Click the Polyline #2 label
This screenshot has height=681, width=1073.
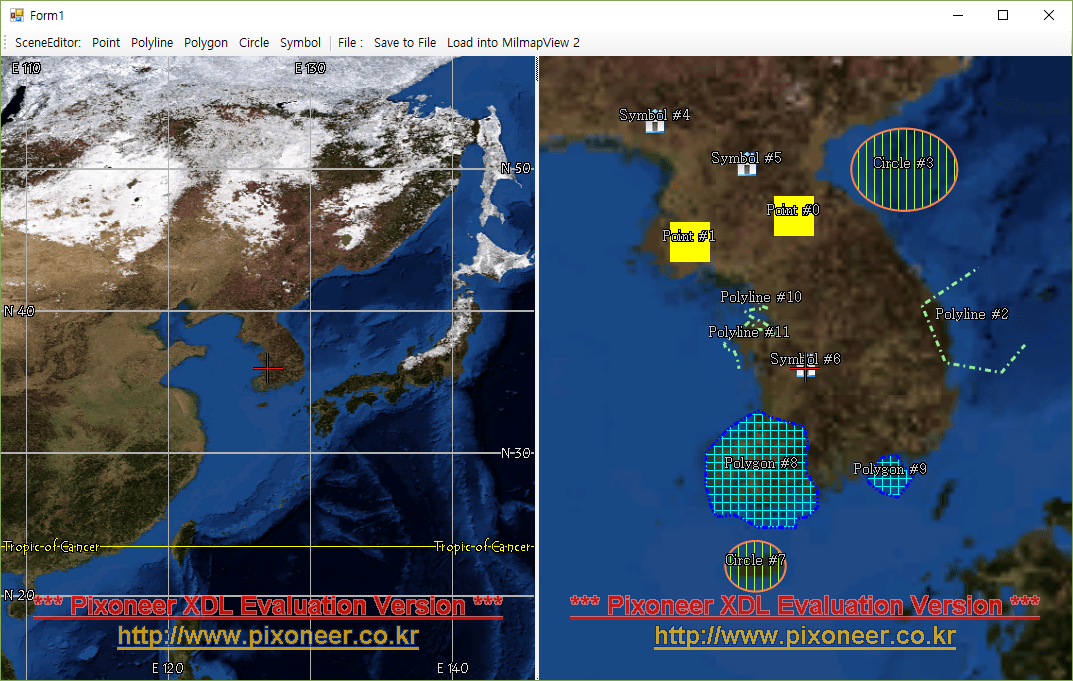pos(972,314)
